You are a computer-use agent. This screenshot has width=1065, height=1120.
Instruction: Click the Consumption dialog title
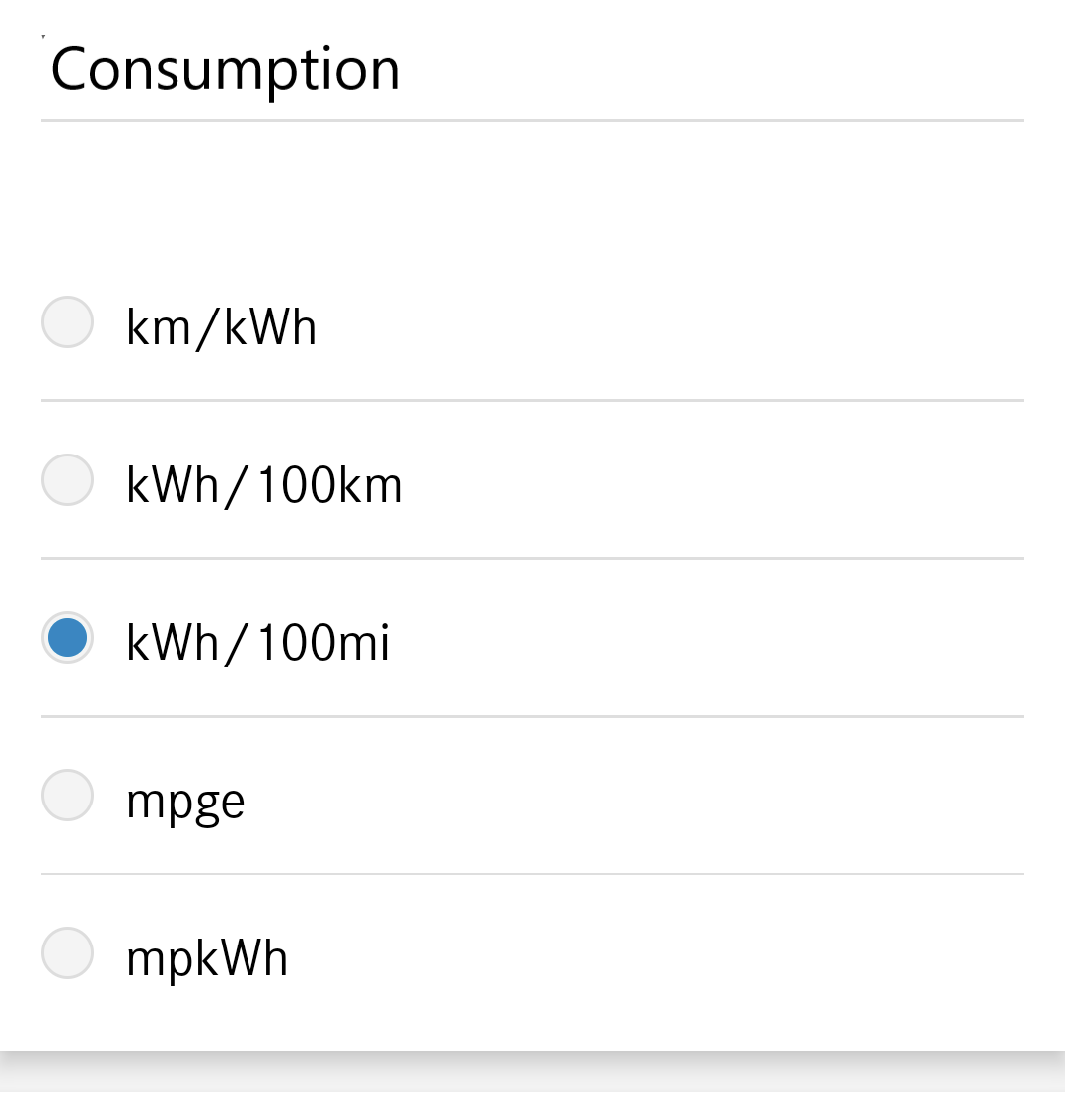pyautogui.click(x=226, y=69)
